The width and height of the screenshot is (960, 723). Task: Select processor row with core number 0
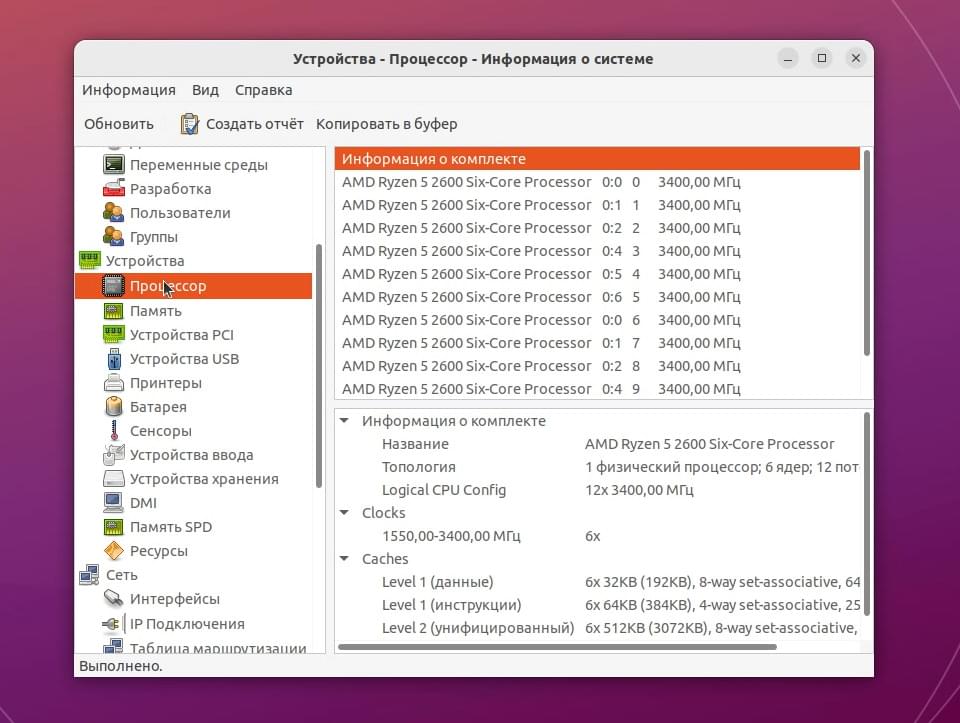pos(597,182)
